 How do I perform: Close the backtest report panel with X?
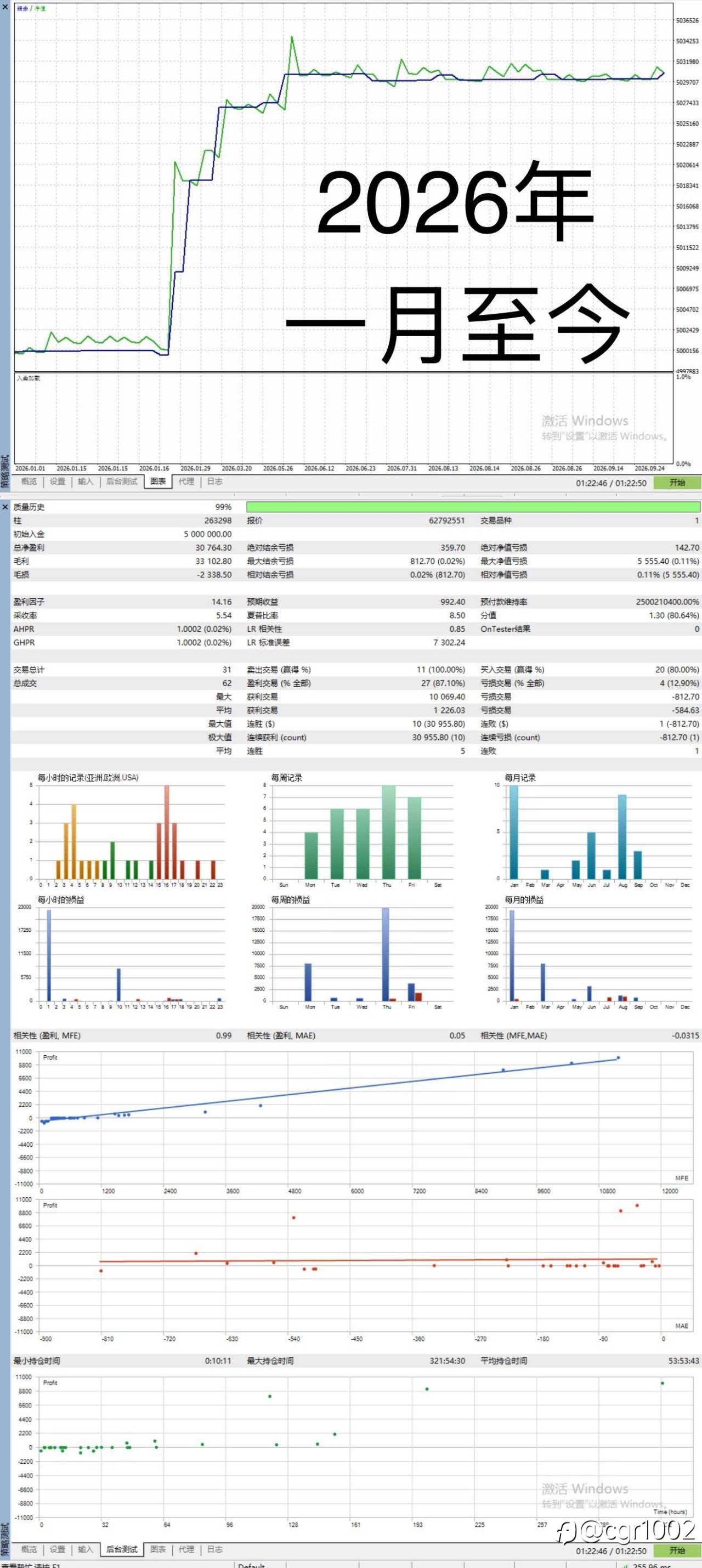pos(5,506)
